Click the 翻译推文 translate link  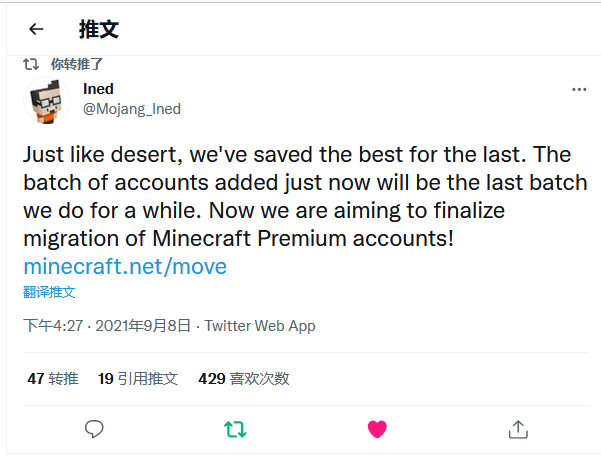click(x=49, y=292)
